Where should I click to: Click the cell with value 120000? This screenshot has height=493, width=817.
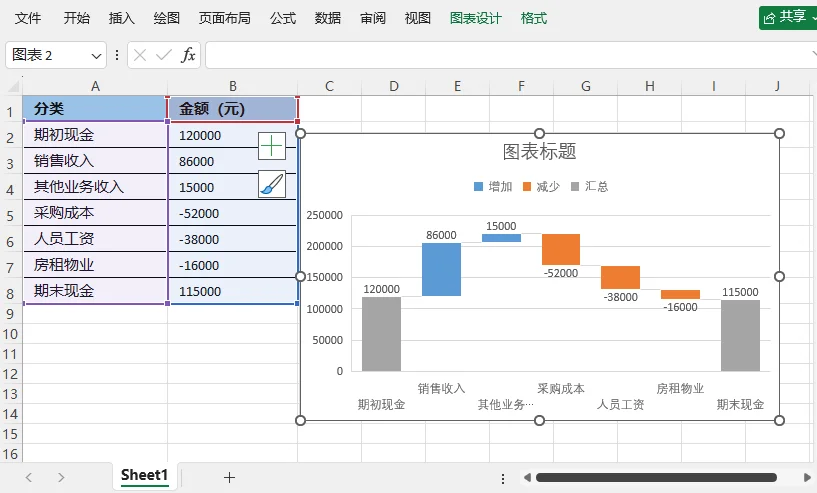[x=232, y=135]
